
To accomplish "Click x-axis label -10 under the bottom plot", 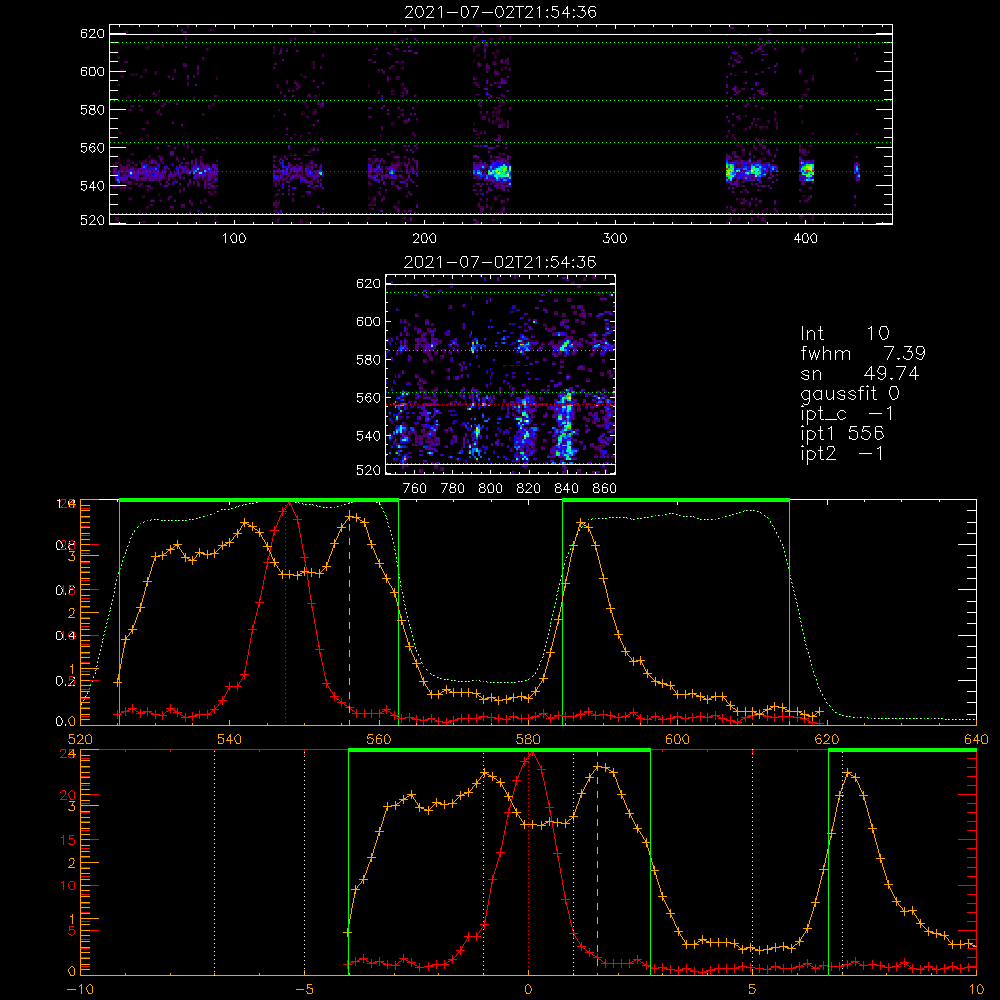I will click(80, 989).
